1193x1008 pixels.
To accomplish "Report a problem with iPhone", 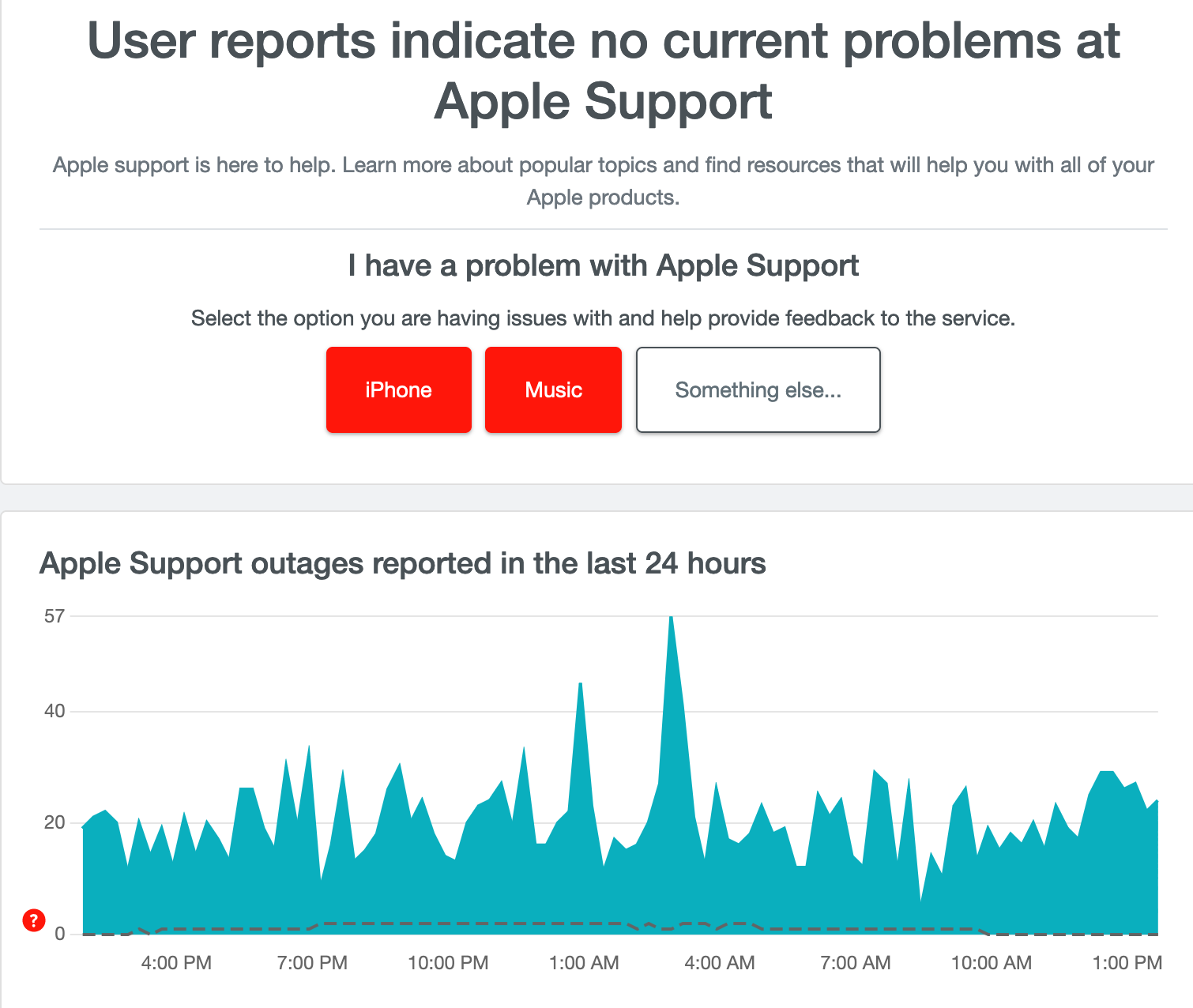I will [x=398, y=389].
